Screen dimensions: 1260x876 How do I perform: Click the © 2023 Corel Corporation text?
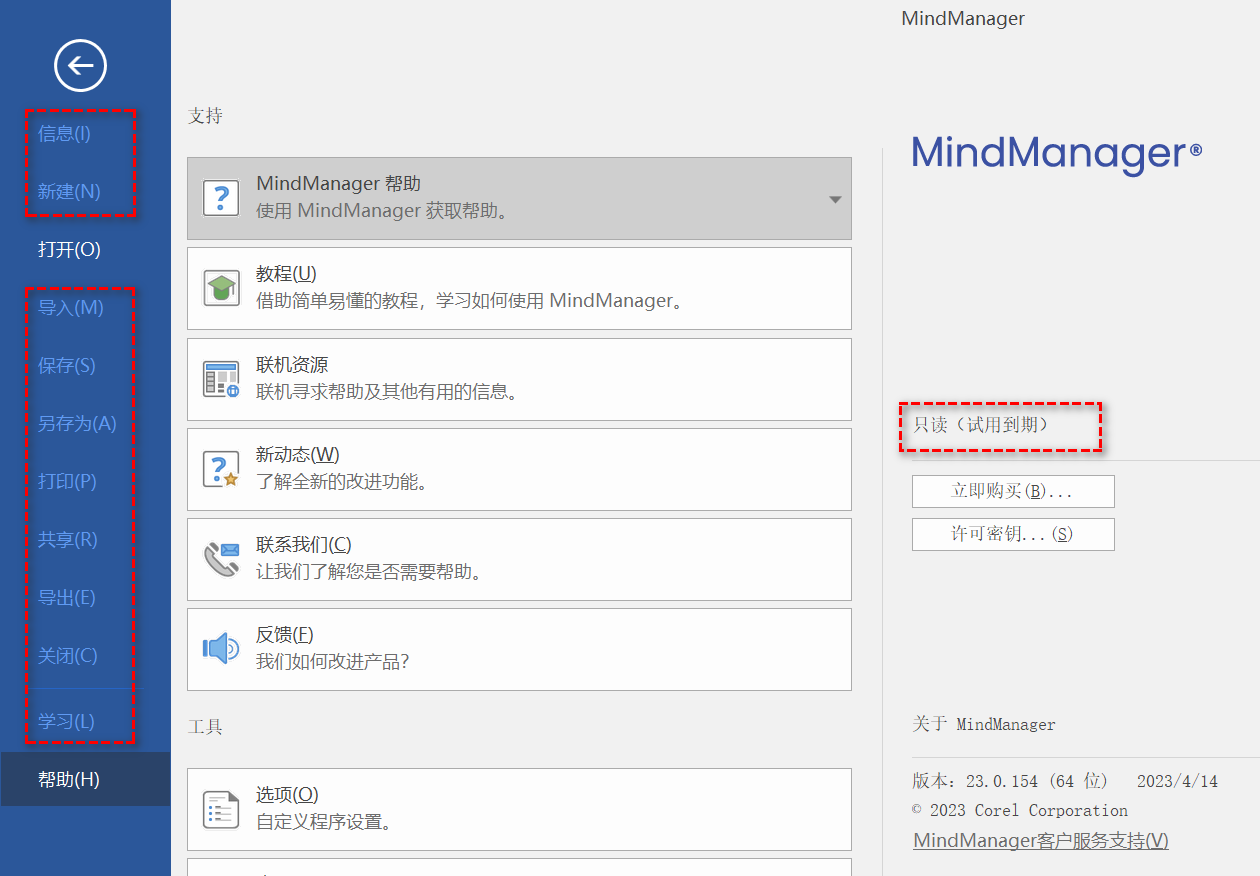click(1020, 810)
